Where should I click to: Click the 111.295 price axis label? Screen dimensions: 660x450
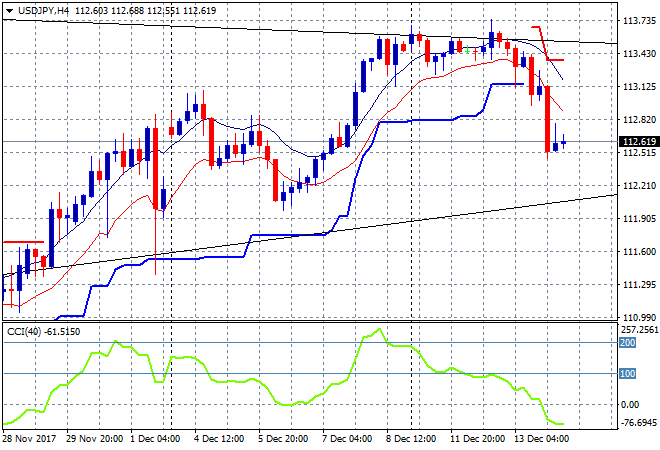(x=639, y=285)
